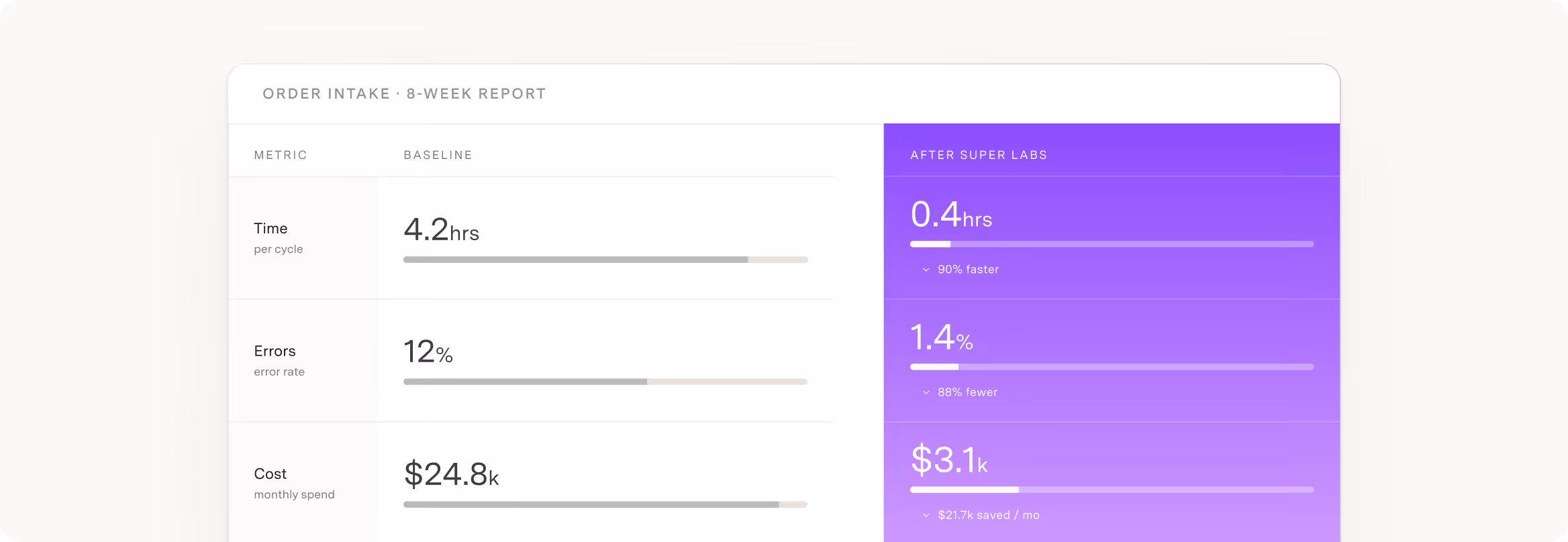Open the 90% faster detail label
1568x542 pixels.
[968, 270]
